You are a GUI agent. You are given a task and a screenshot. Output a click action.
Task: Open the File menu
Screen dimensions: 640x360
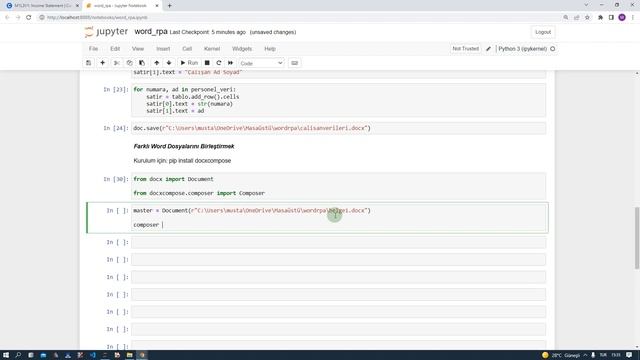(93, 49)
